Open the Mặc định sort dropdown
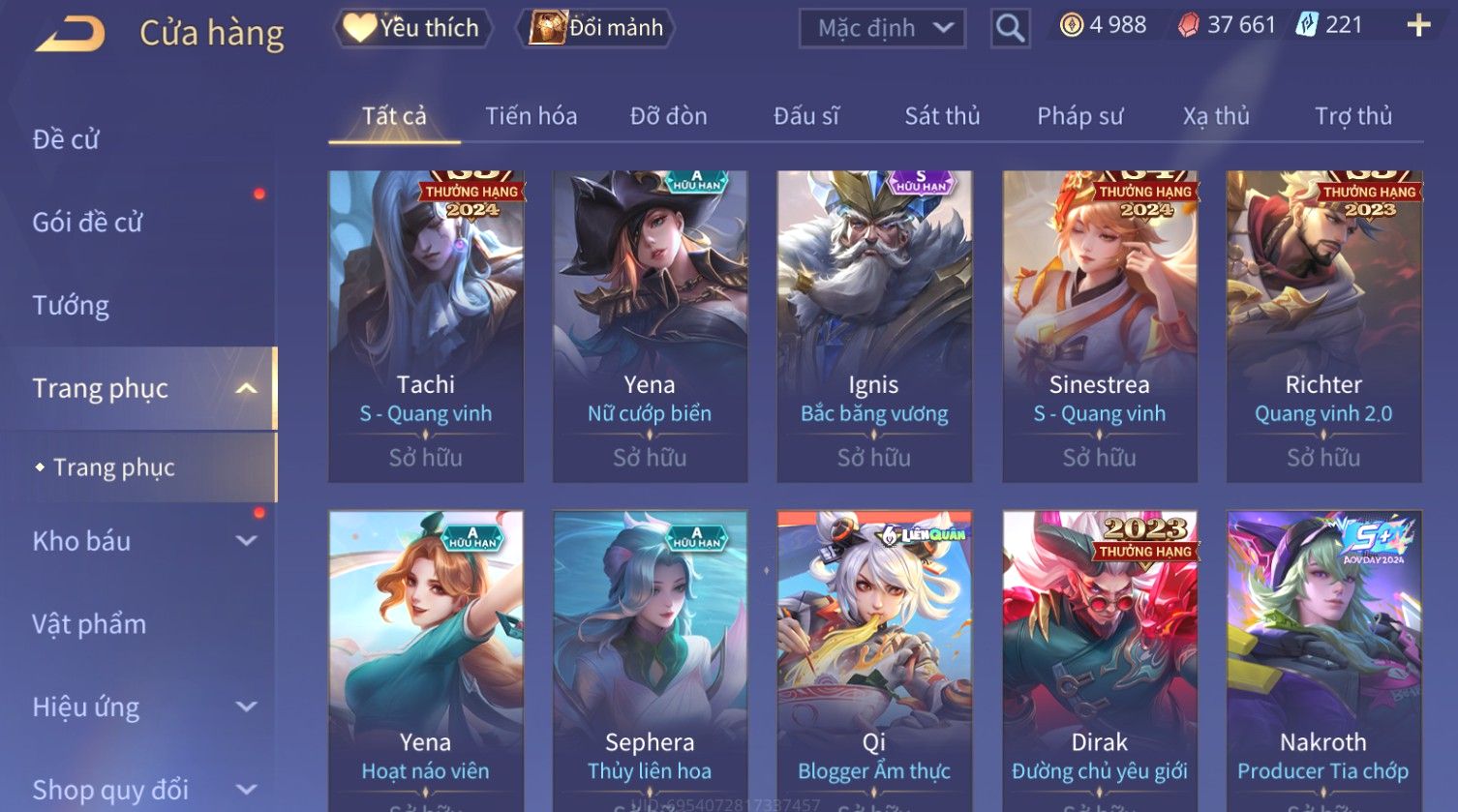1458x812 pixels. [x=882, y=28]
